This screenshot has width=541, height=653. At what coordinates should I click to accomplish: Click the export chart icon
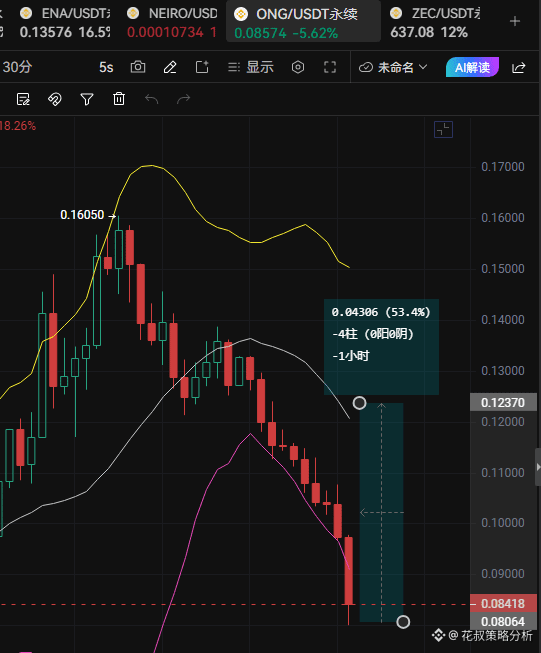[202, 67]
